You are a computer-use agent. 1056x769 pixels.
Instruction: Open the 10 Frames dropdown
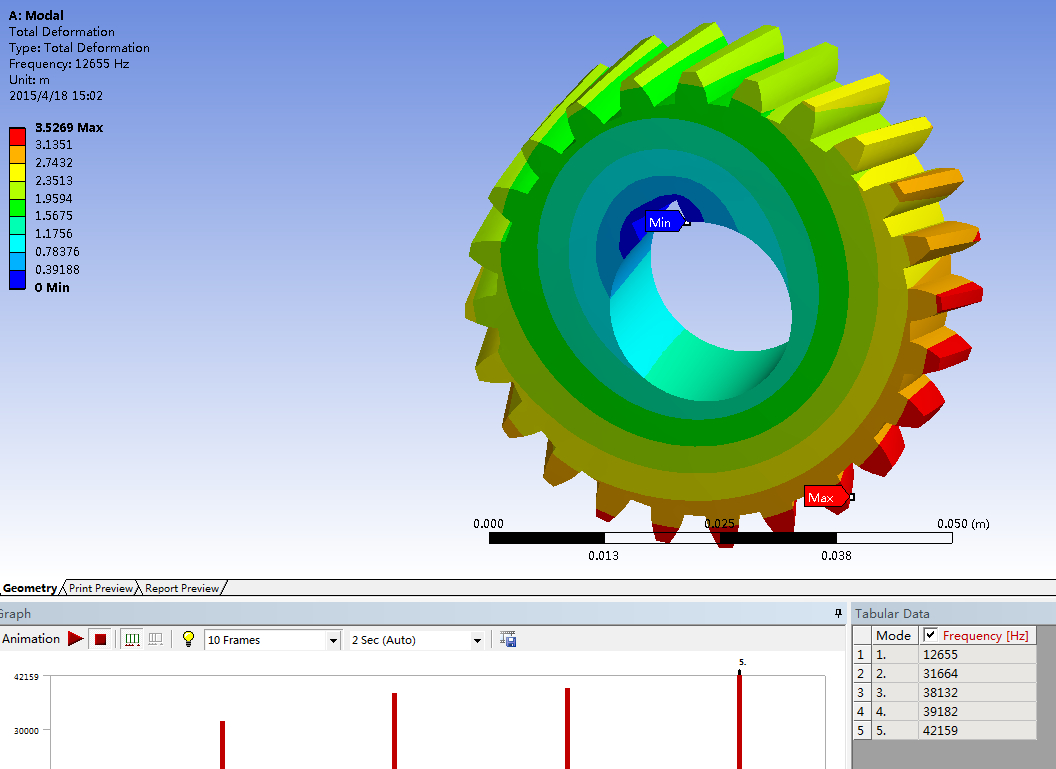333,640
